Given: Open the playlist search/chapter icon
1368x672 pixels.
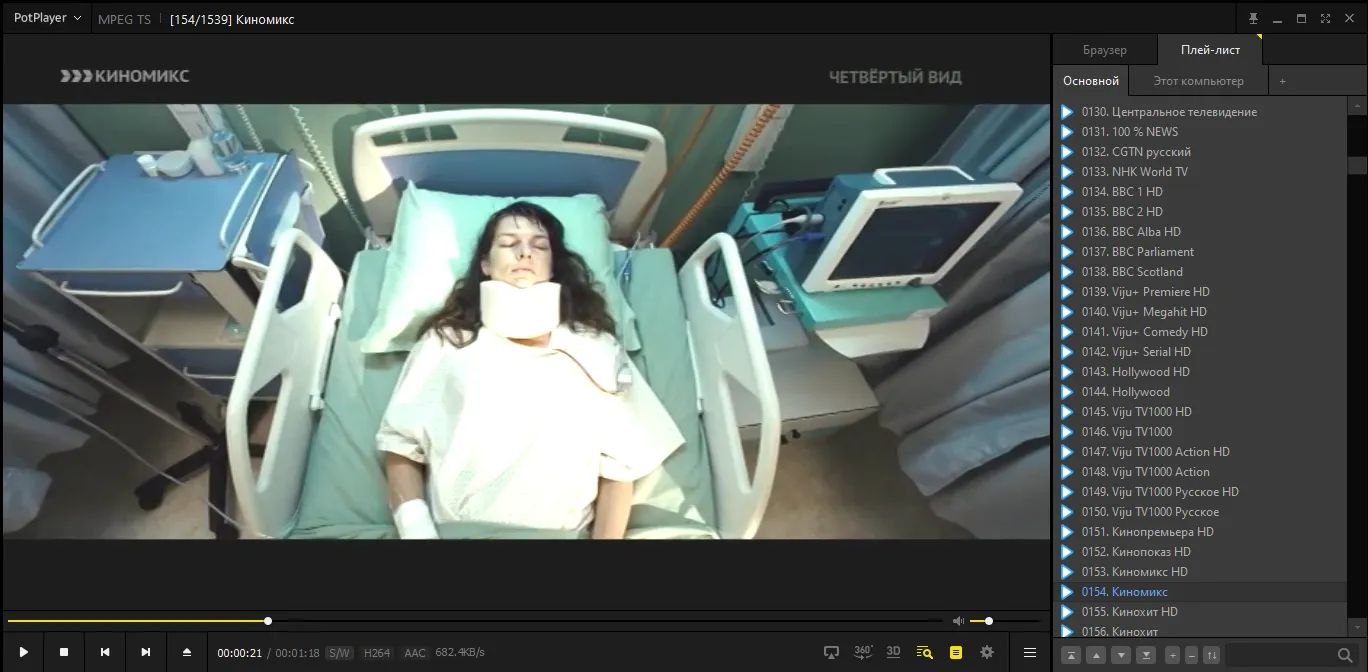Looking at the screenshot, I should pyautogui.click(x=924, y=652).
